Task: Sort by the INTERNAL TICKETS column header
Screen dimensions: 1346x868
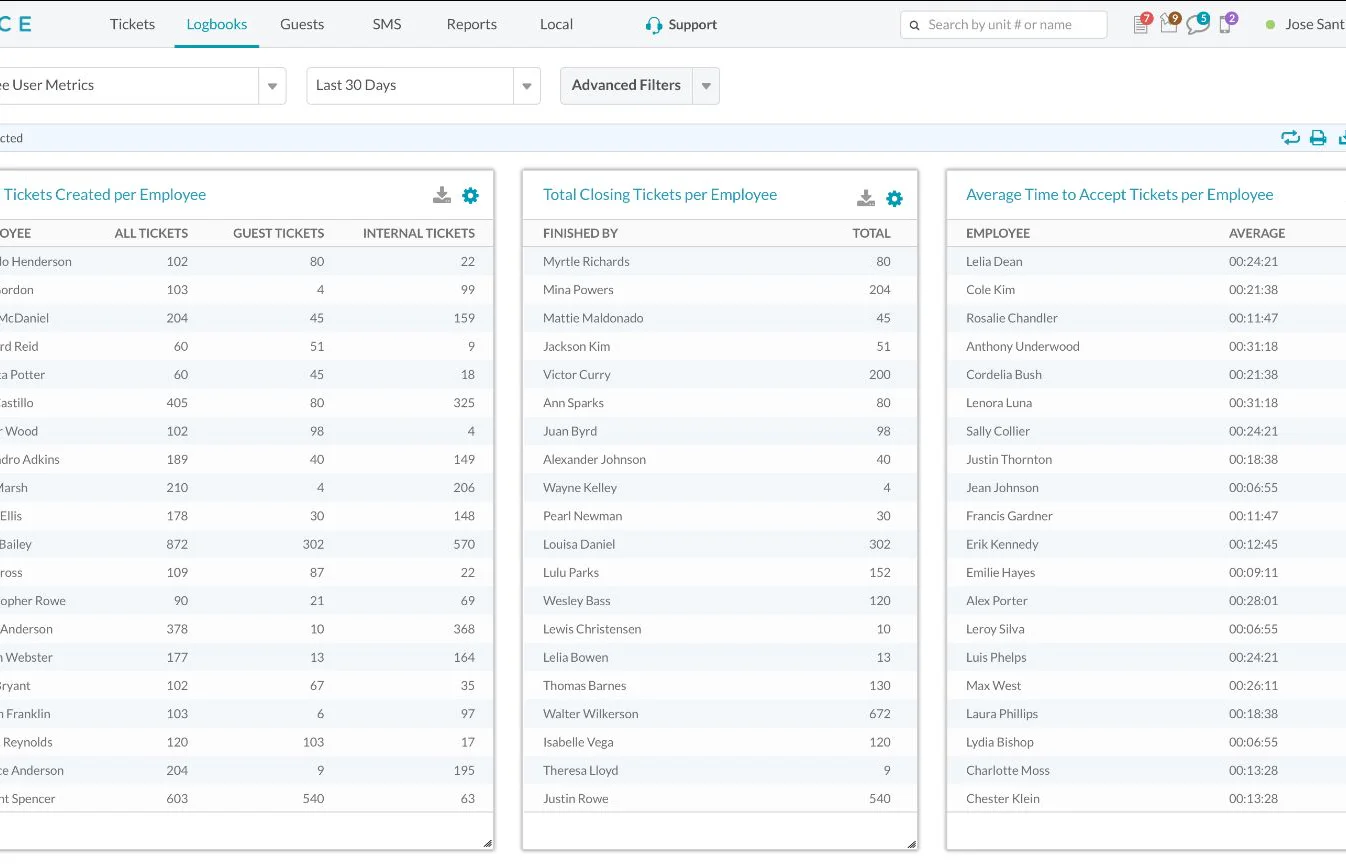Action: pyautogui.click(x=419, y=233)
